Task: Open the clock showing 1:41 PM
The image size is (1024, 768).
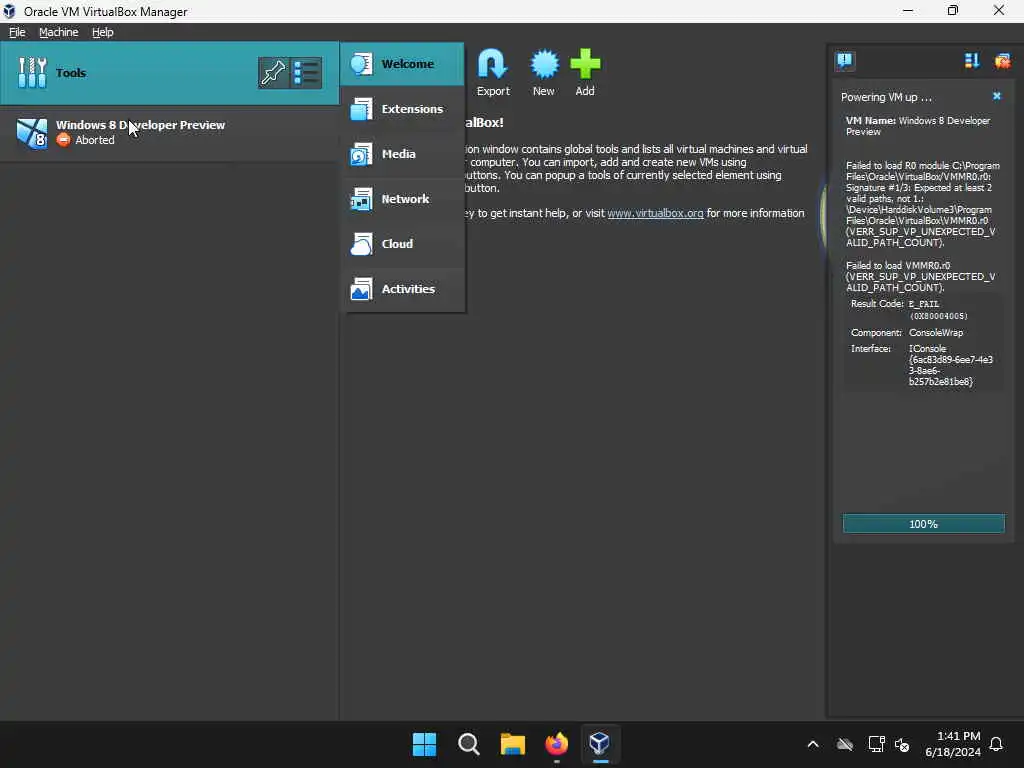Action: [x=952, y=744]
